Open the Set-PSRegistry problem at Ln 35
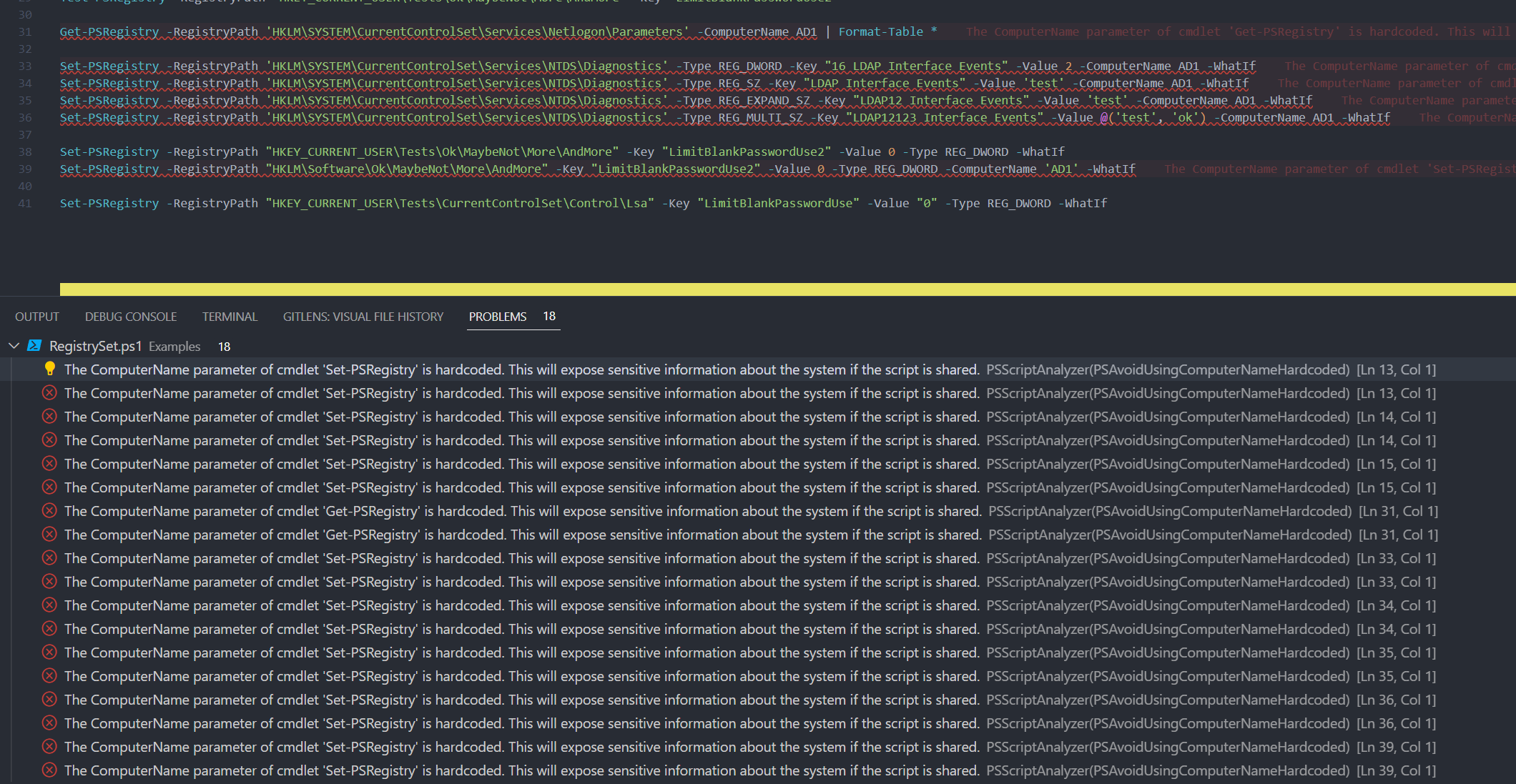1516x784 pixels. click(501, 652)
